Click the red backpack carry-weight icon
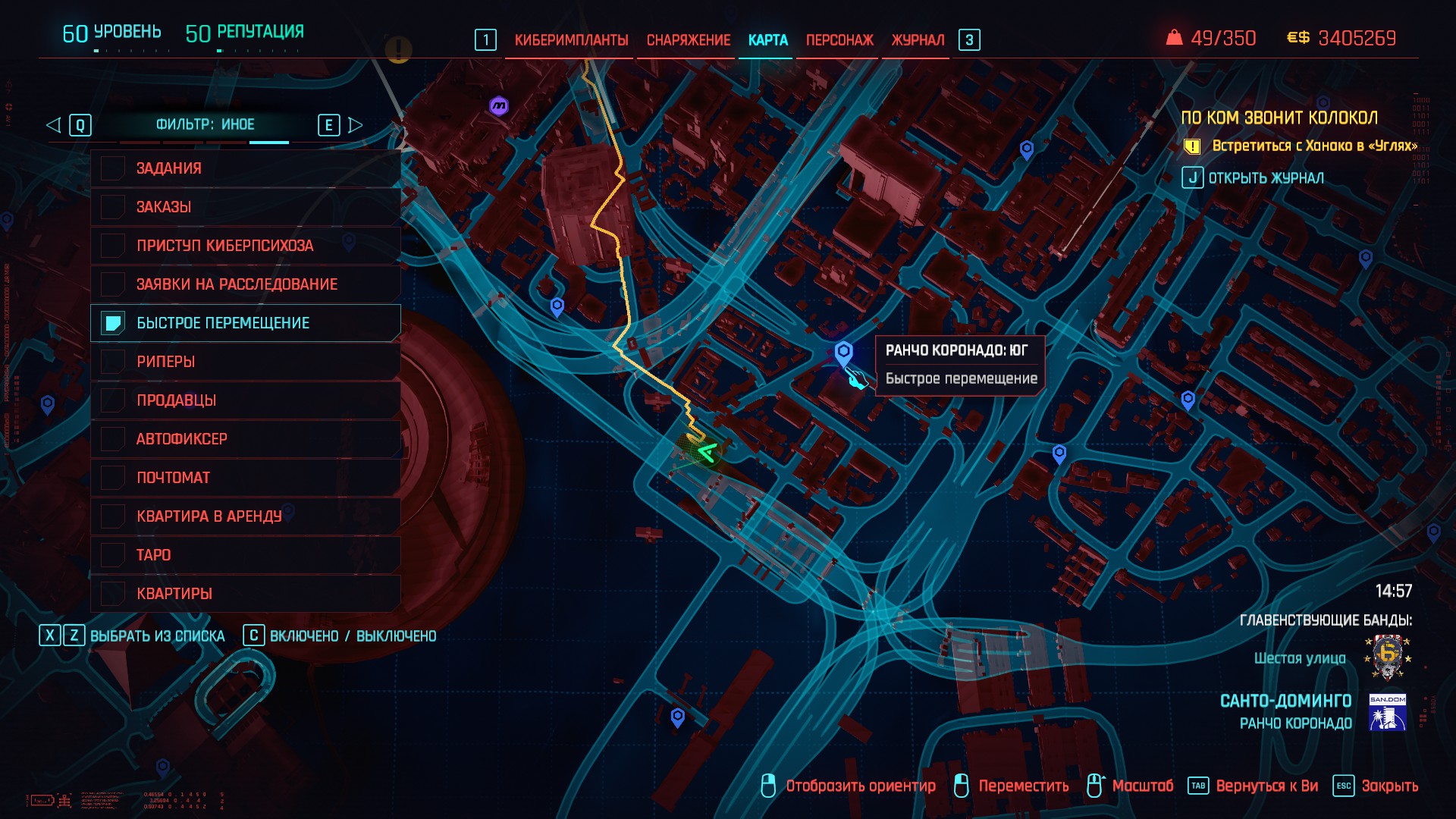 tap(1174, 37)
